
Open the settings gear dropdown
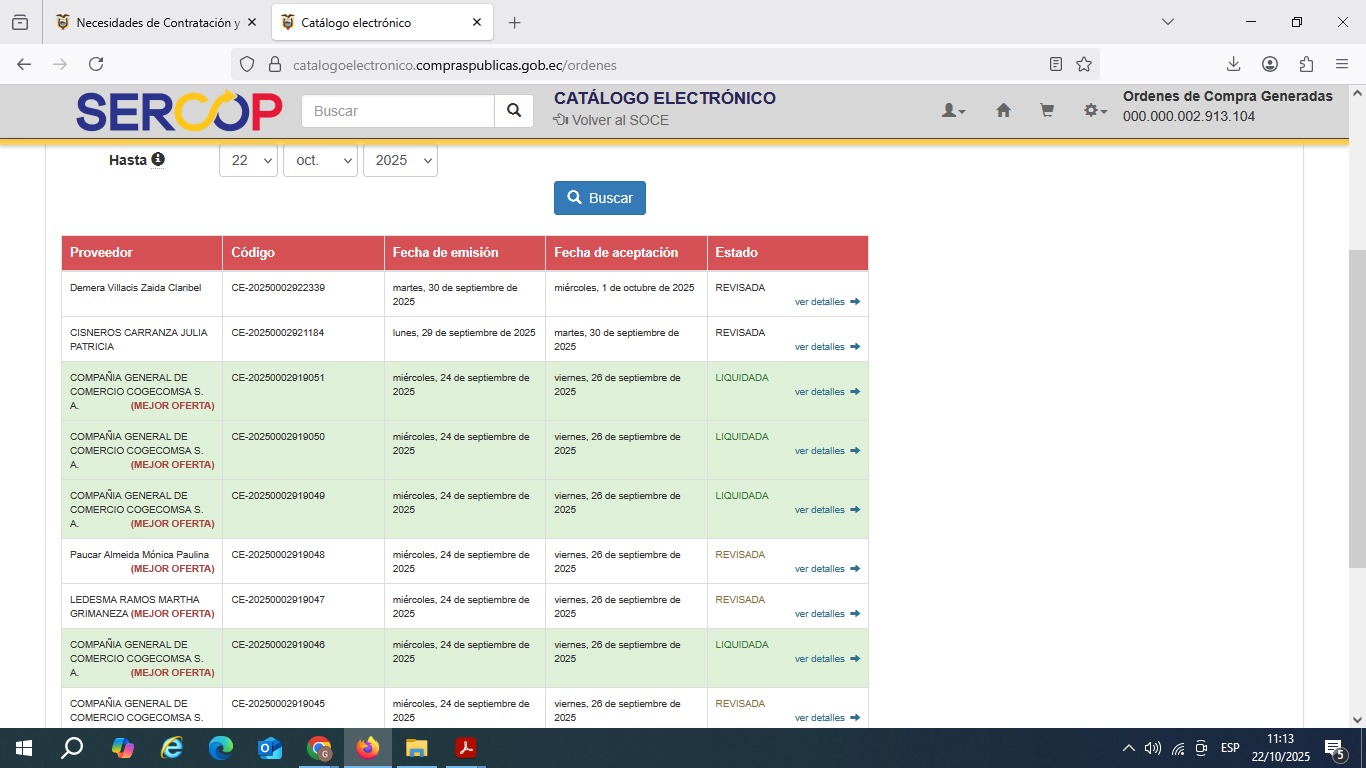pos(1095,111)
